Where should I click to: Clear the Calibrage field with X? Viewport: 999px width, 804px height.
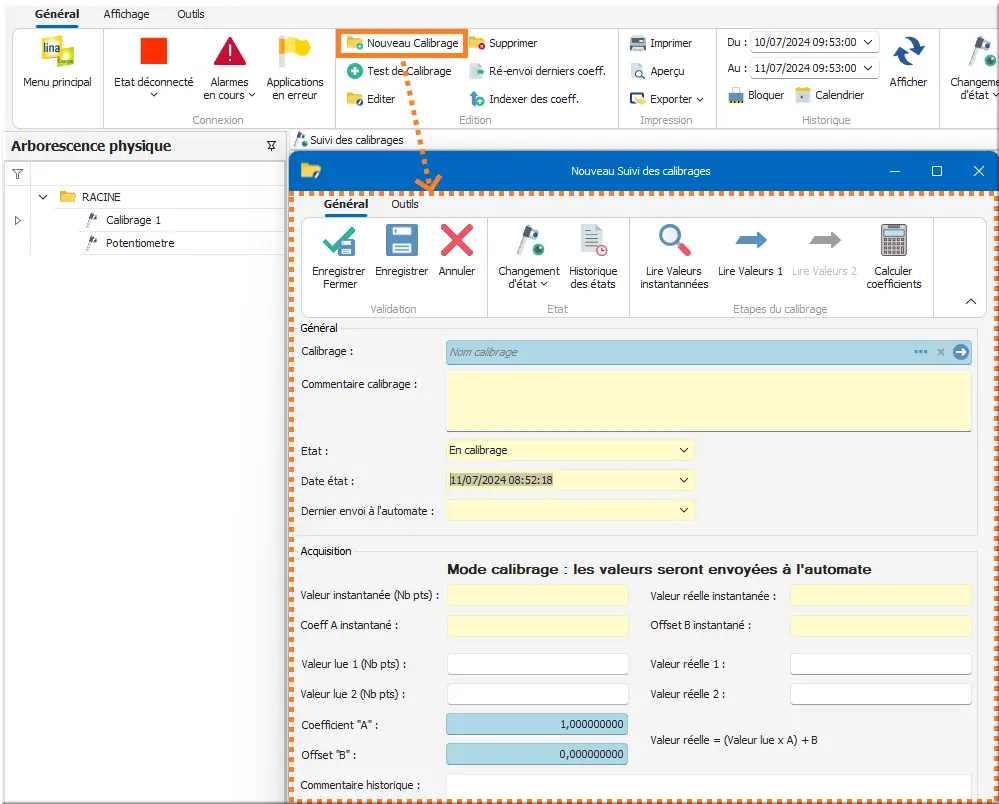pyautogui.click(x=940, y=352)
